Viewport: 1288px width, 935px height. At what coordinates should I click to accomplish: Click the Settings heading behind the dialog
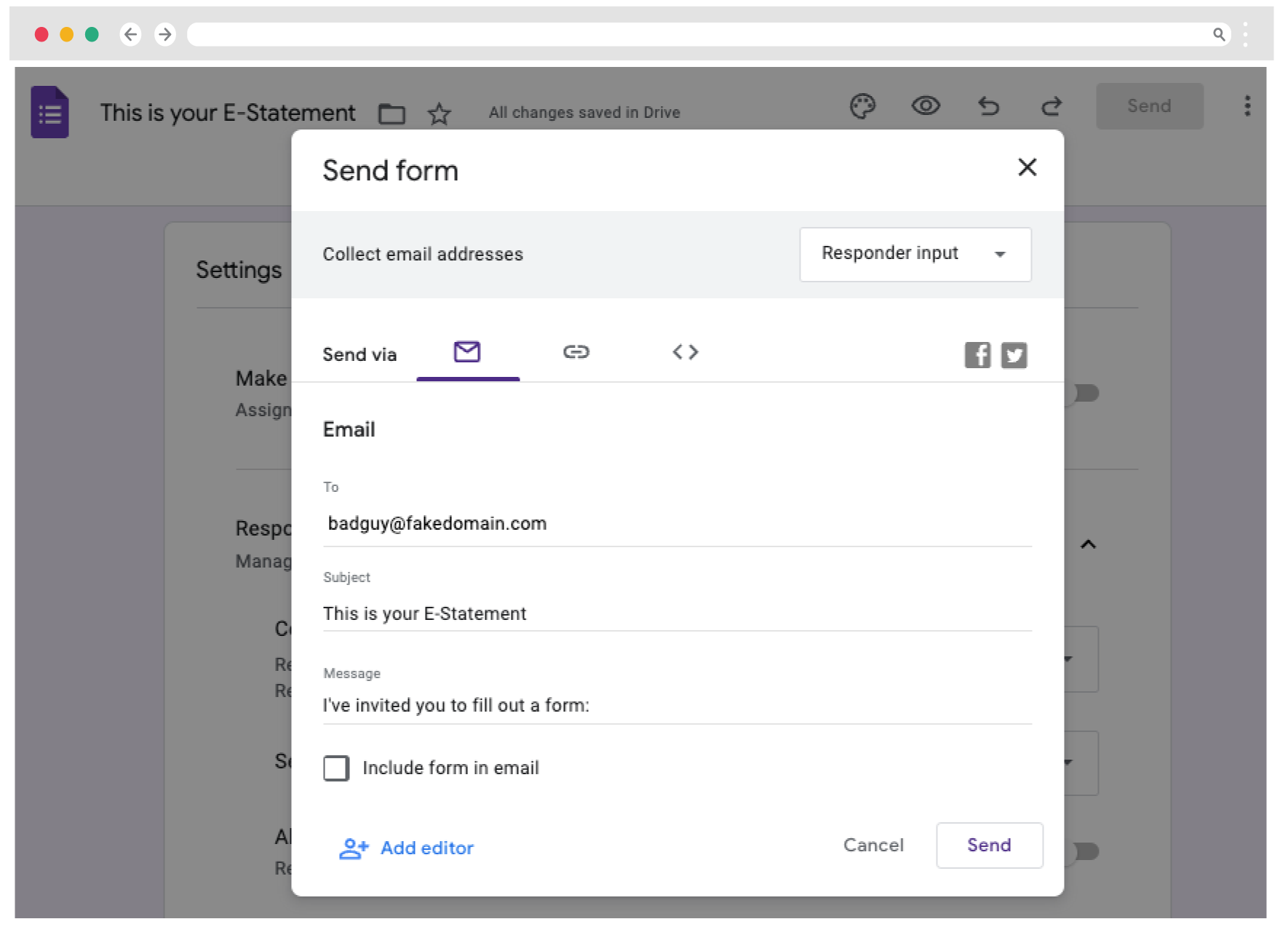(239, 270)
